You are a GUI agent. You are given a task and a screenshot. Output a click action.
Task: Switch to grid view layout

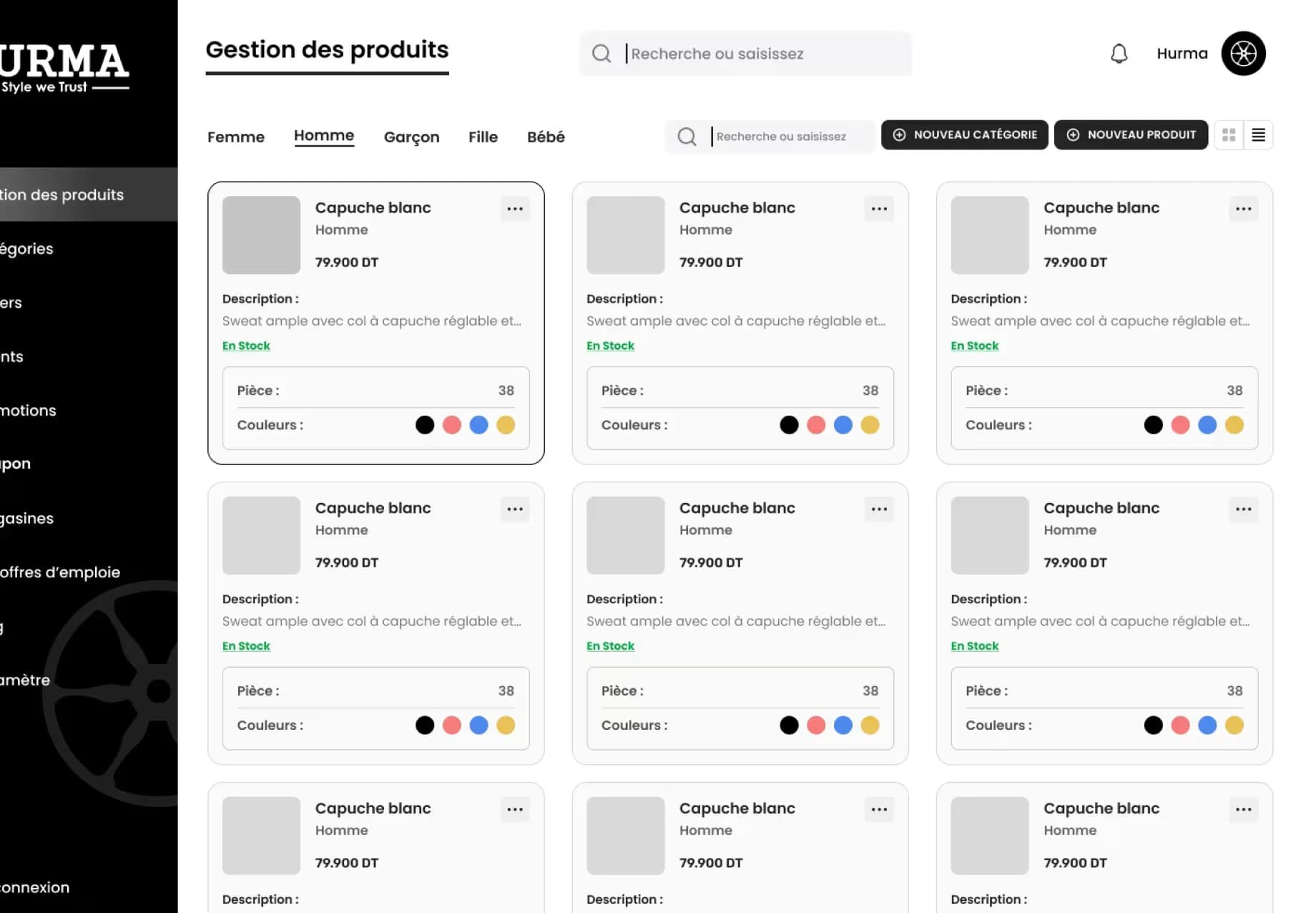click(1229, 135)
